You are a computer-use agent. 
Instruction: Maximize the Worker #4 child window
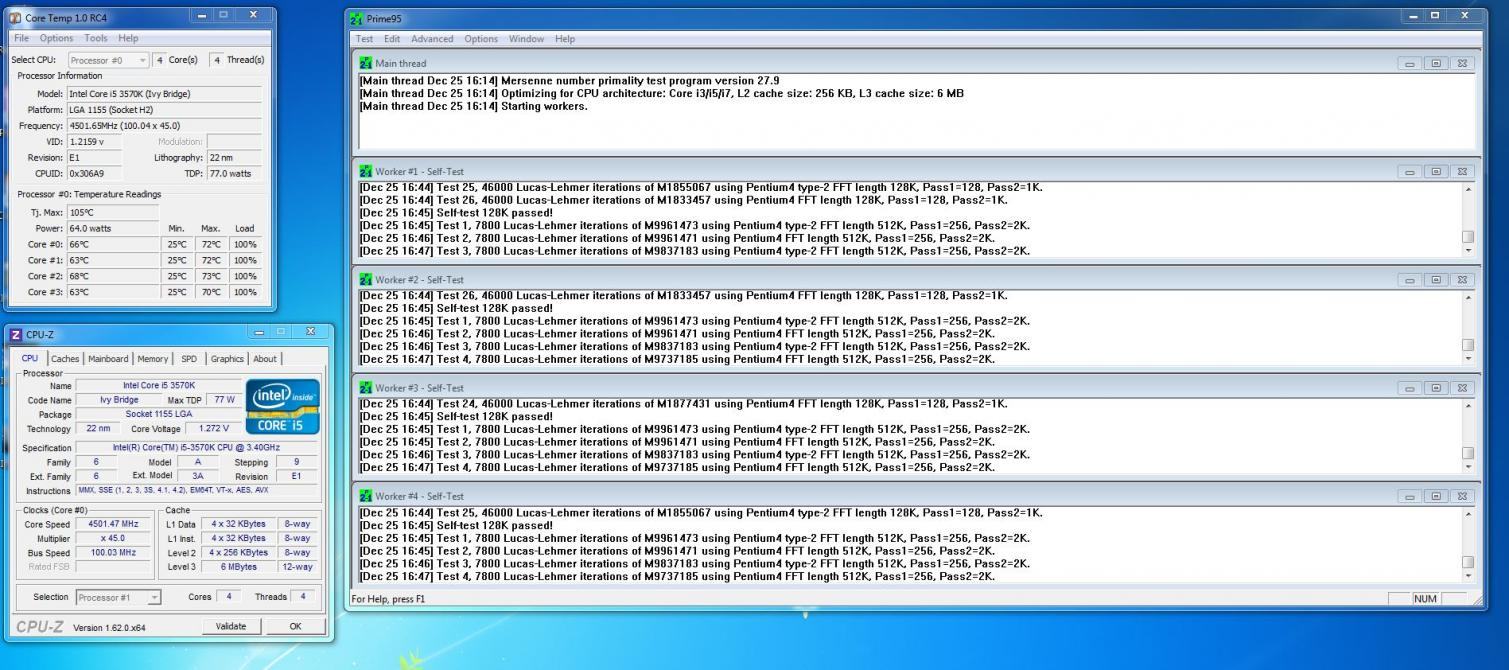1436,496
